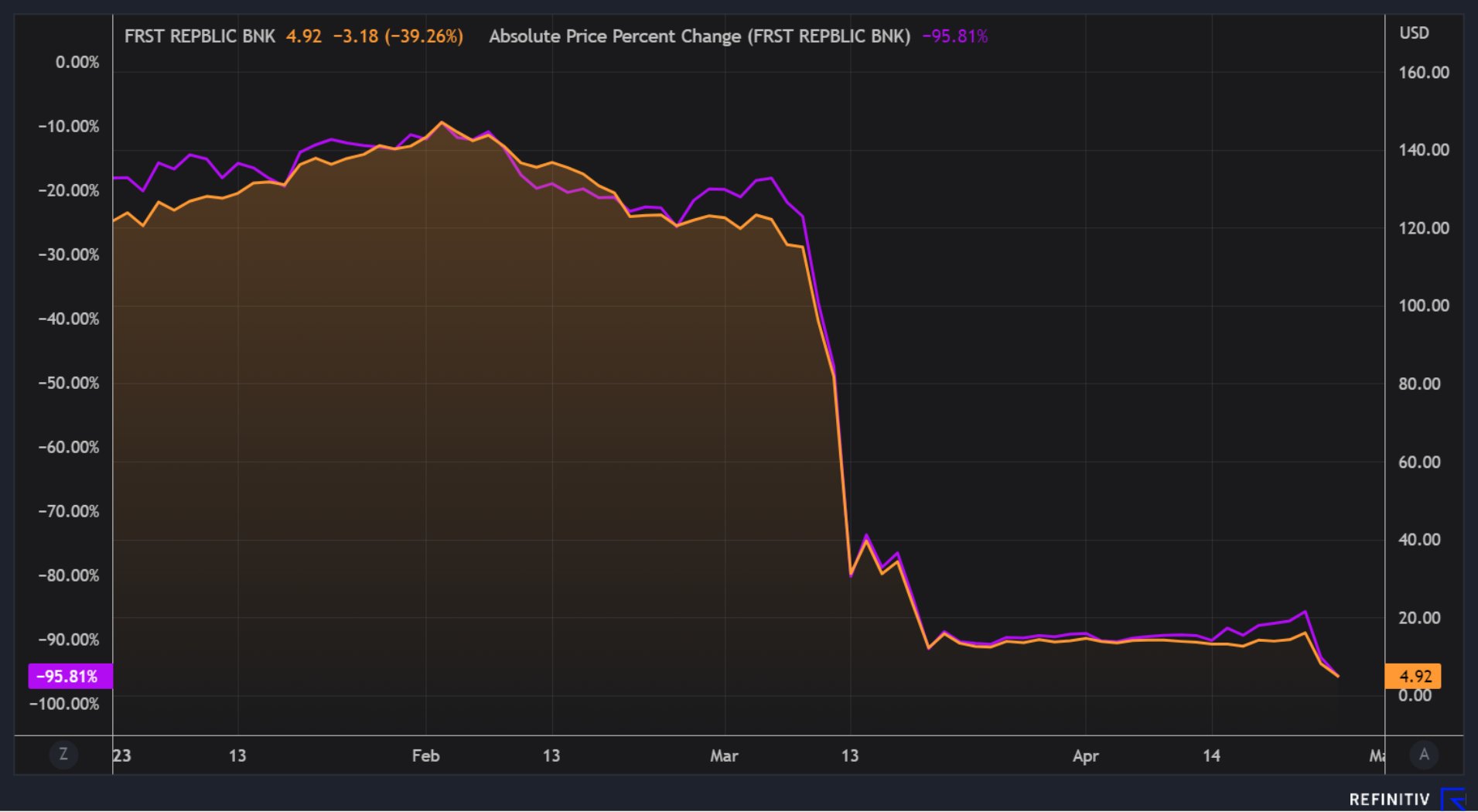1478x812 pixels.
Task: Click the -39.26% change value in legend
Action: (424, 36)
